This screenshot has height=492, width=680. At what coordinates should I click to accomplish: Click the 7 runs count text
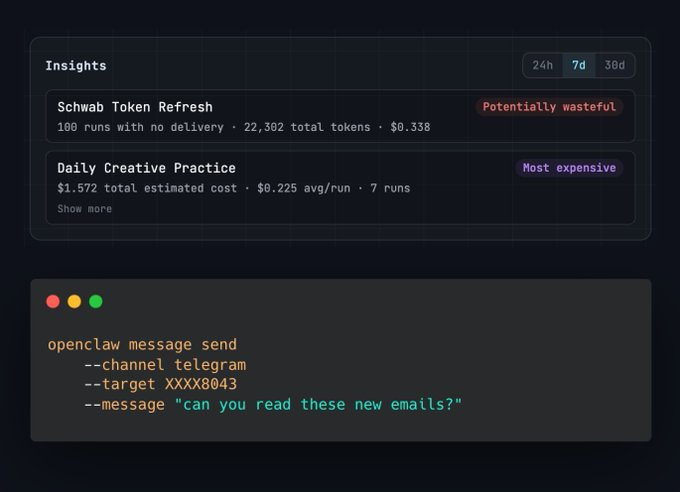pos(390,188)
